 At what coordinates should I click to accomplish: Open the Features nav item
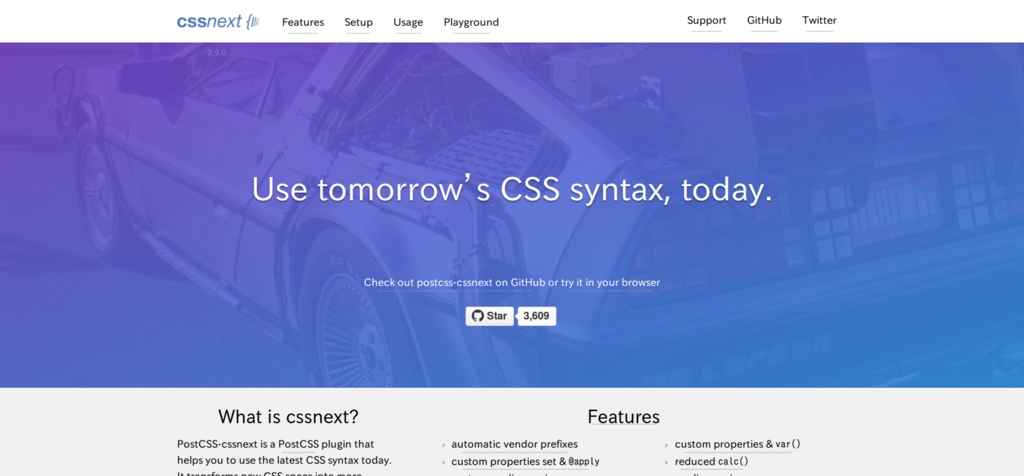303,22
